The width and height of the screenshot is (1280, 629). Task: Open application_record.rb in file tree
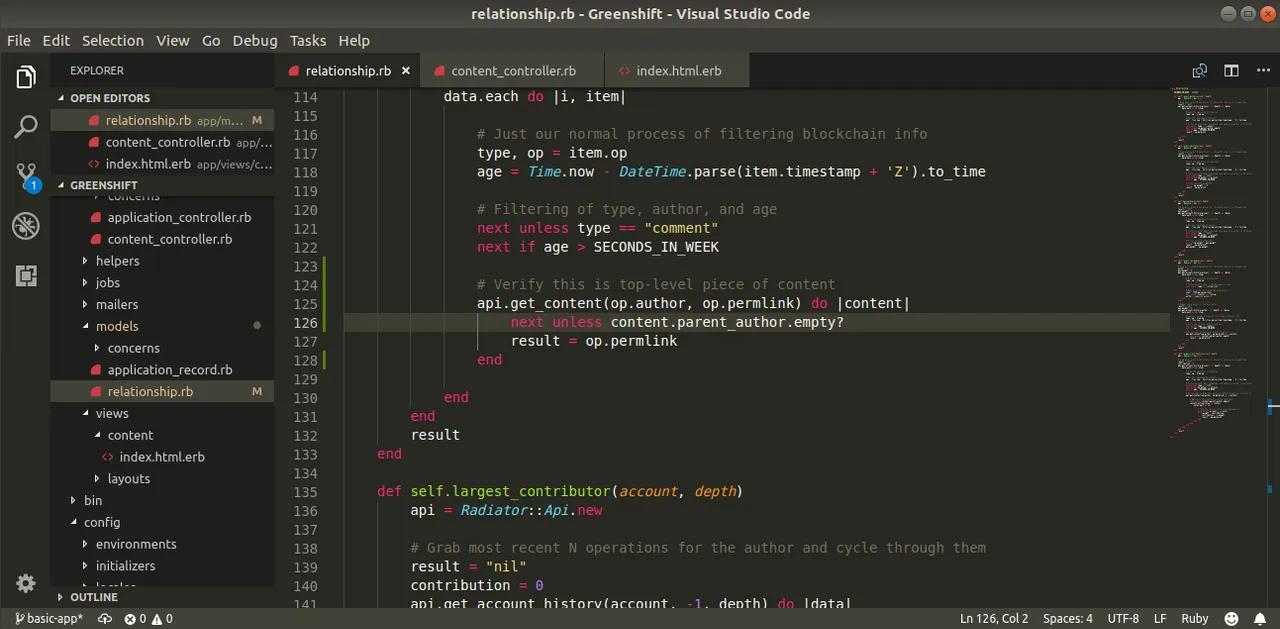coord(170,370)
